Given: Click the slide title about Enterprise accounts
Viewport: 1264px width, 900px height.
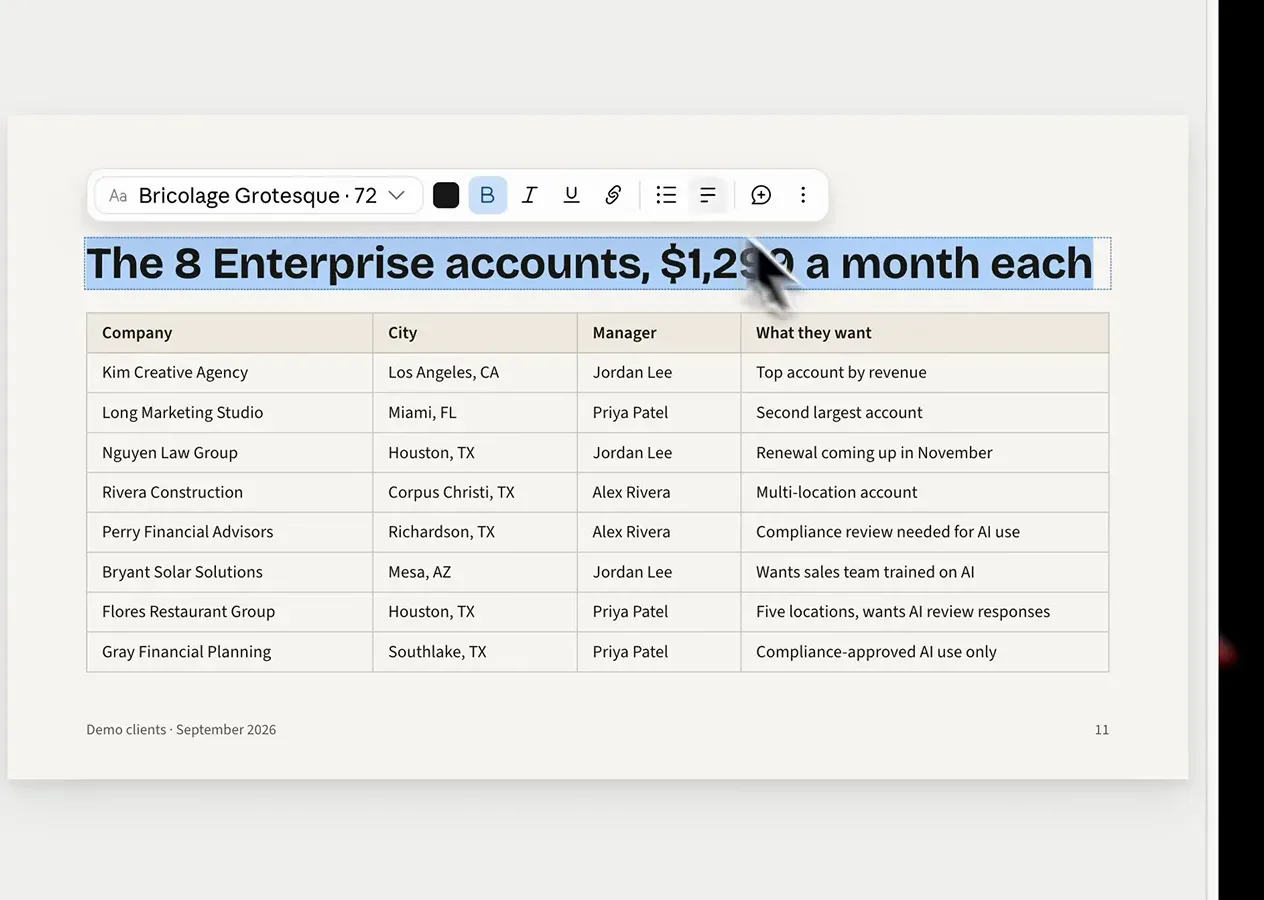Looking at the screenshot, I should [590, 263].
